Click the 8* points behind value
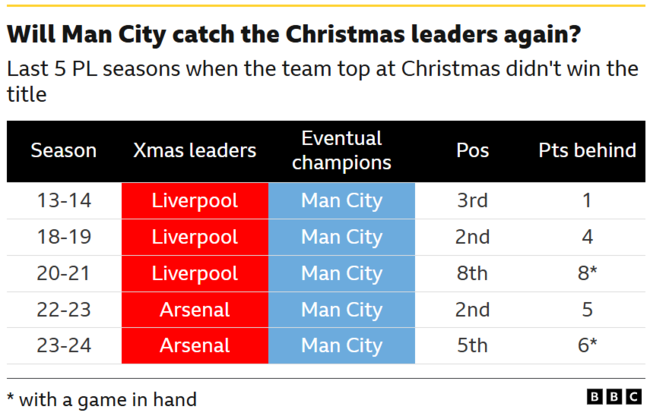The height and width of the screenshot is (419, 650). 587,273
